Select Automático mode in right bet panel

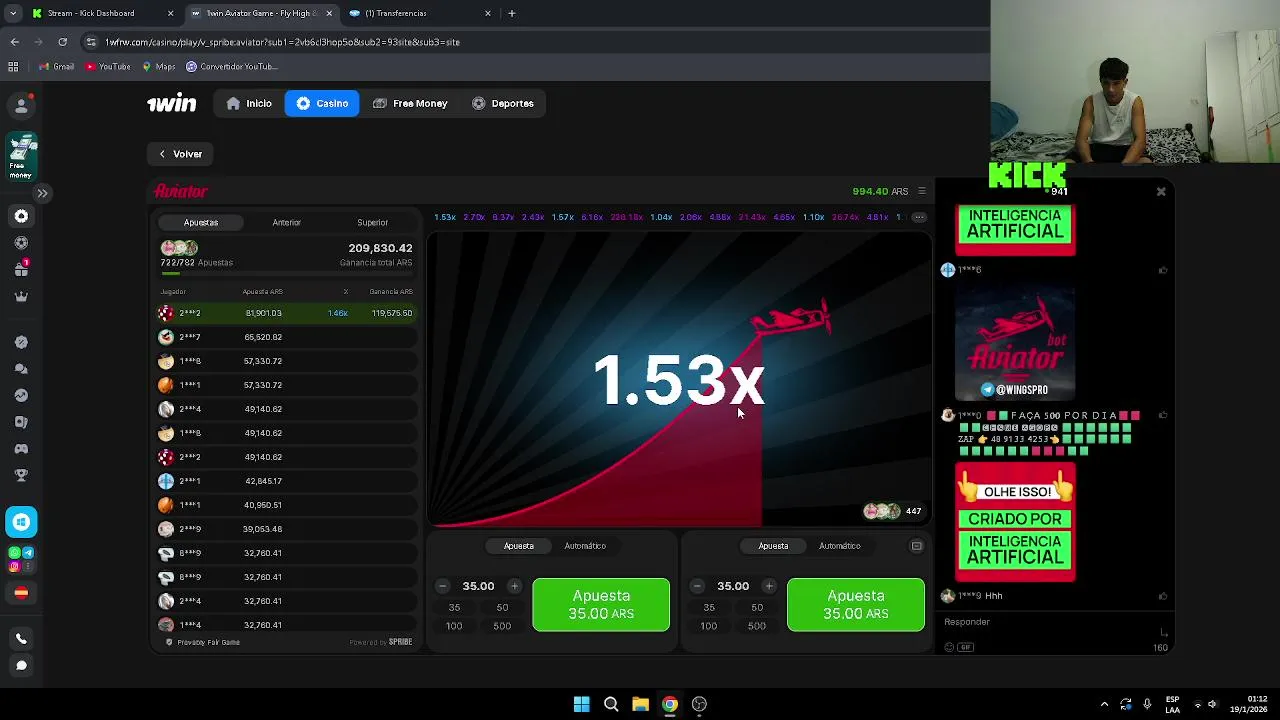pos(839,546)
